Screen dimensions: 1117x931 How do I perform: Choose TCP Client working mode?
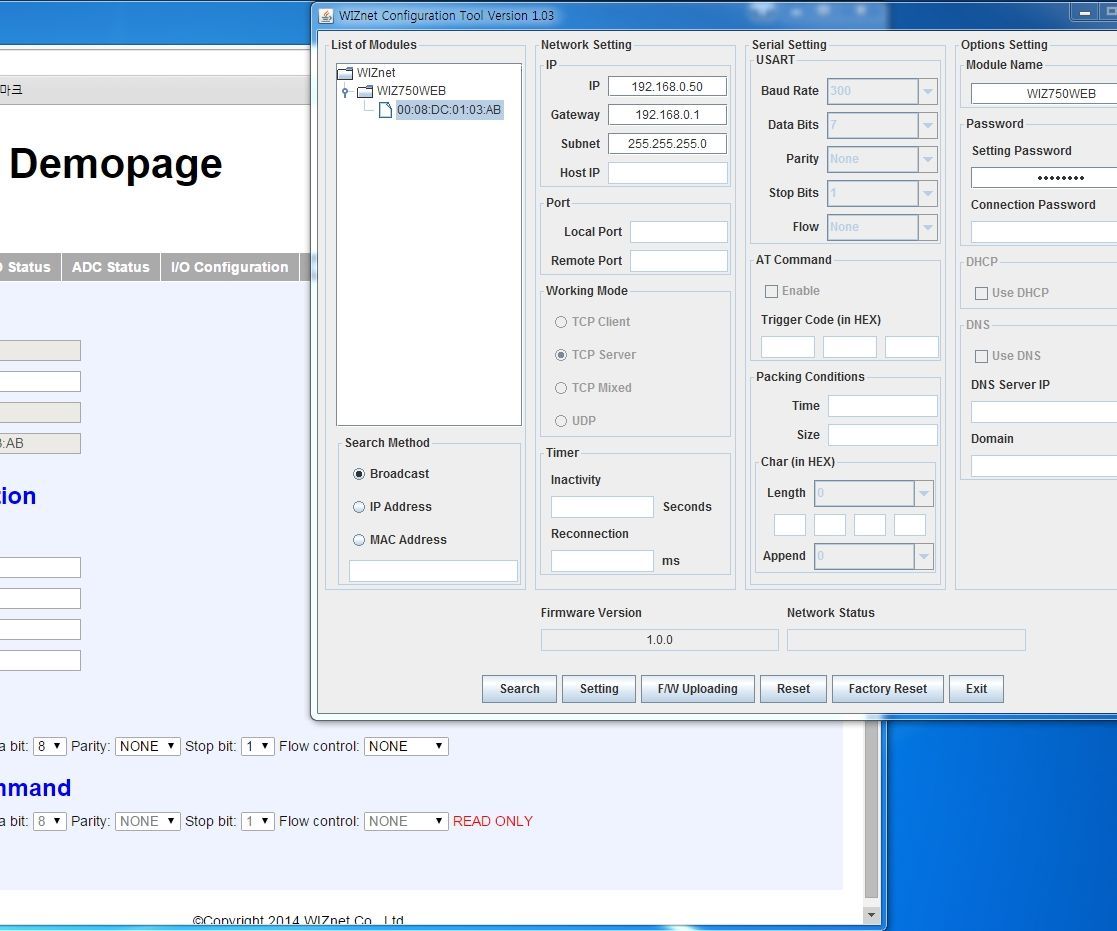561,322
